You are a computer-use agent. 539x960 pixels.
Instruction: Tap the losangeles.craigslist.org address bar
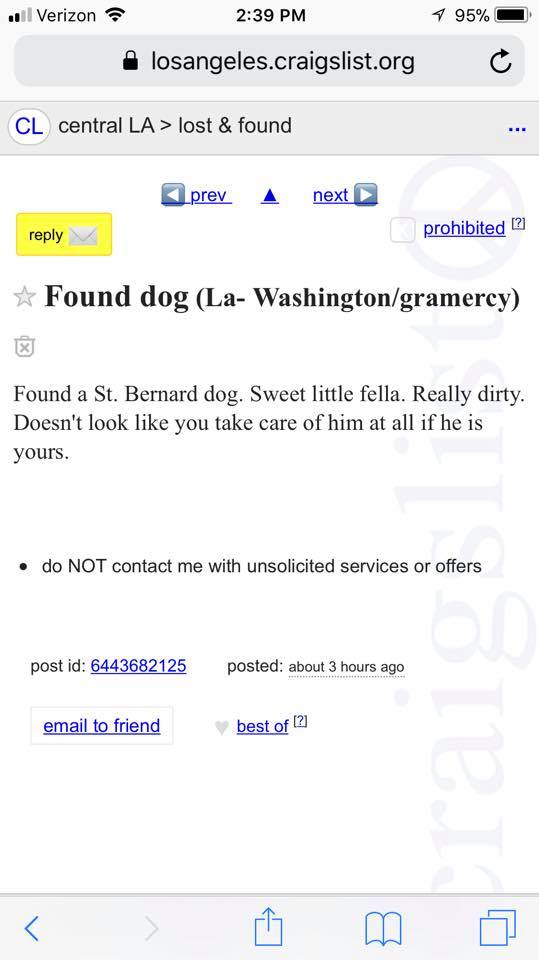(x=270, y=61)
